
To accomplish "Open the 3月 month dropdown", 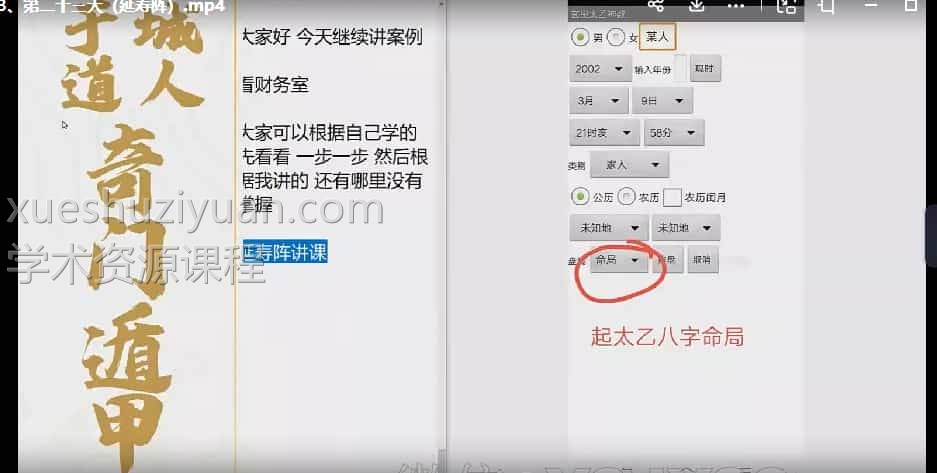I will [x=599, y=101].
